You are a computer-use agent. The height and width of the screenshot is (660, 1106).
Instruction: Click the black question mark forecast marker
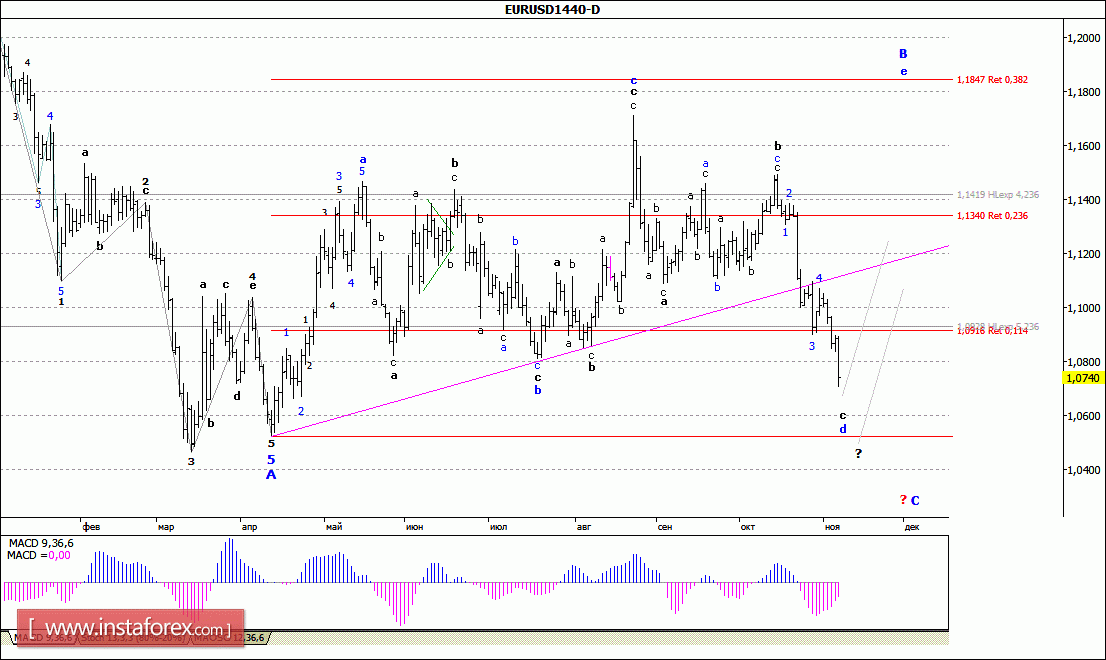pyautogui.click(x=858, y=454)
